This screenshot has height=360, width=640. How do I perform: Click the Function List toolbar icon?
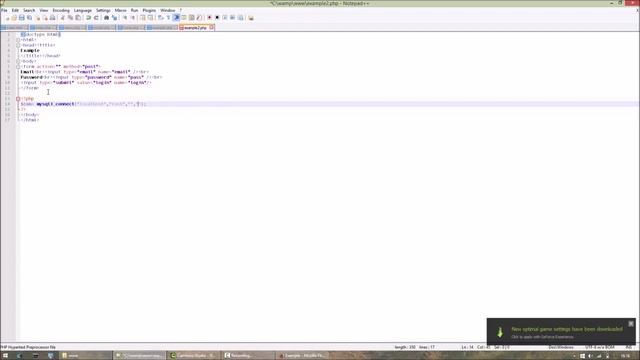tap(199, 18)
